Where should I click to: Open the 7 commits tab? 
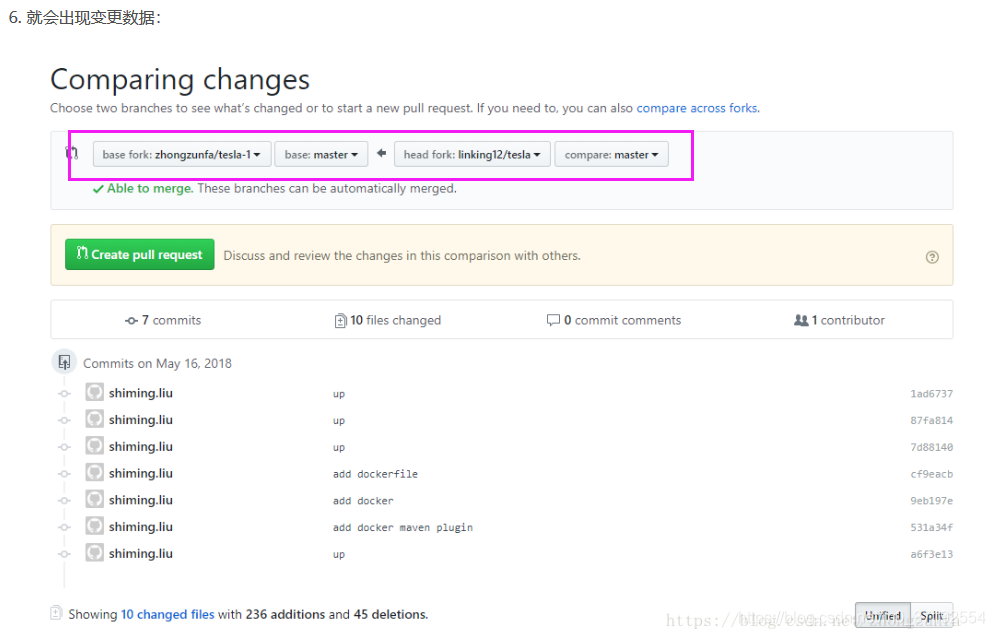pyautogui.click(x=163, y=320)
